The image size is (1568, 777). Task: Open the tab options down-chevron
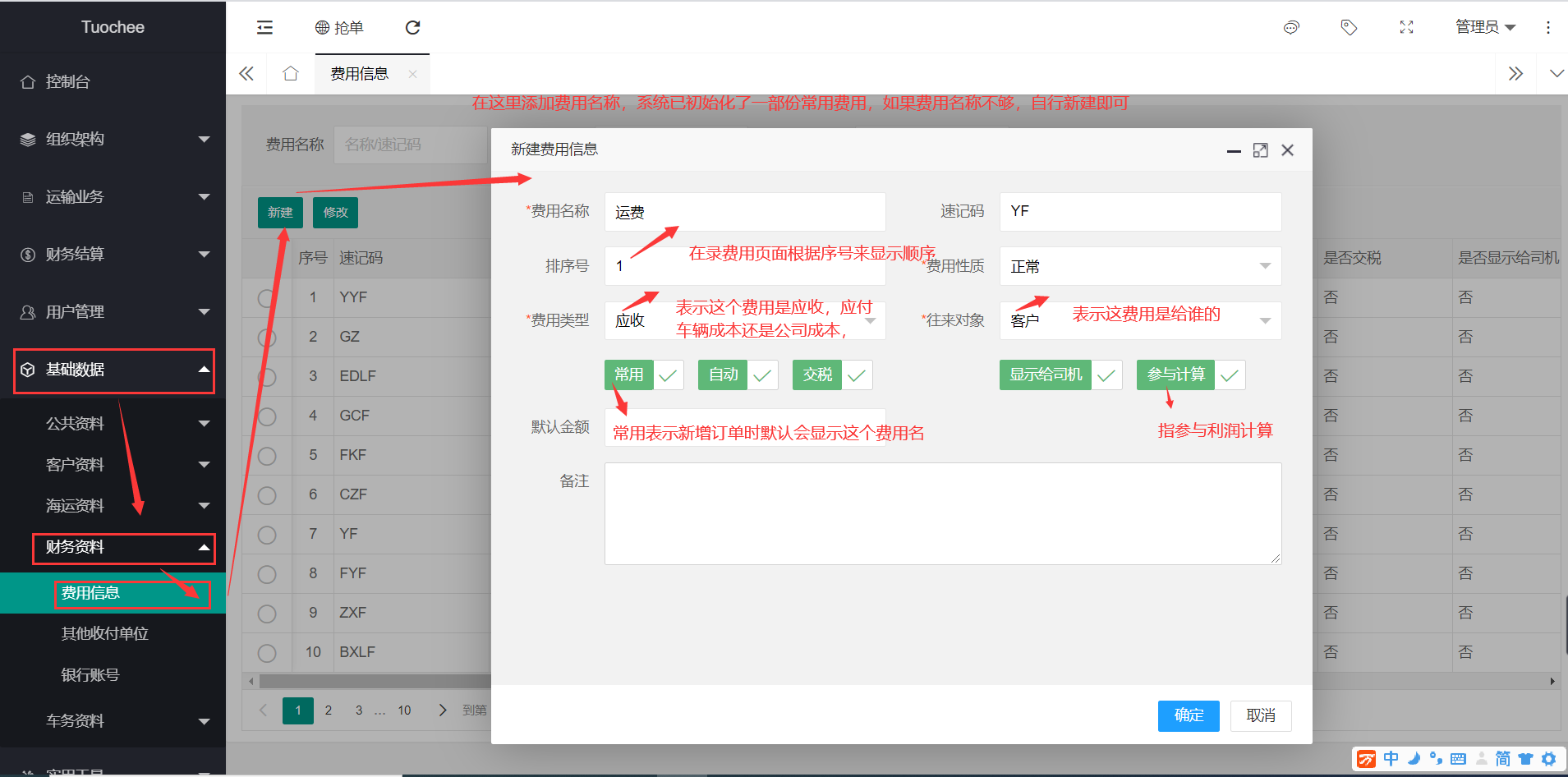point(1556,74)
